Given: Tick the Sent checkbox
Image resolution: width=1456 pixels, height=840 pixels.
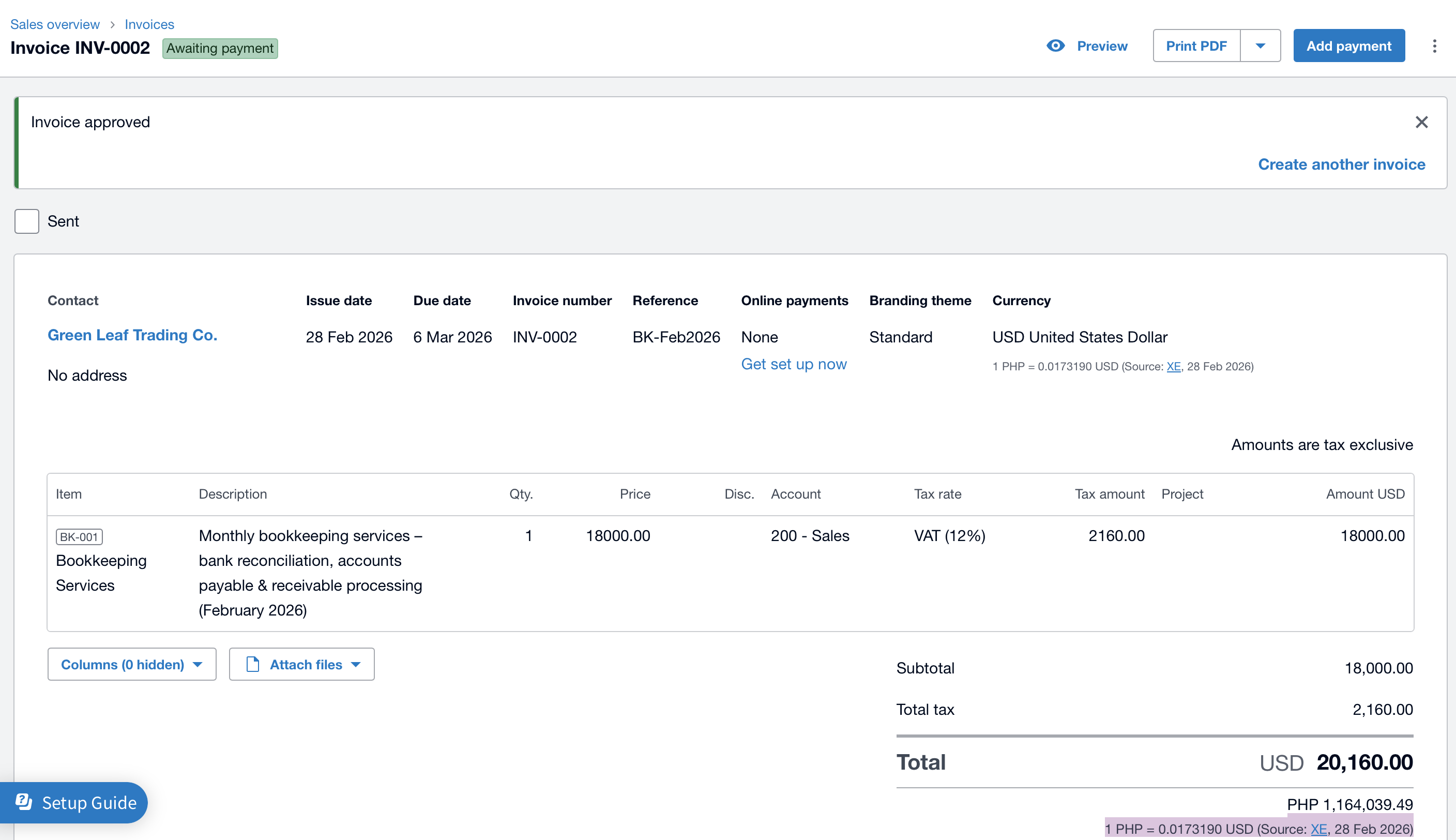Looking at the screenshot, I should pyautogui.click(x=26, y=221).
